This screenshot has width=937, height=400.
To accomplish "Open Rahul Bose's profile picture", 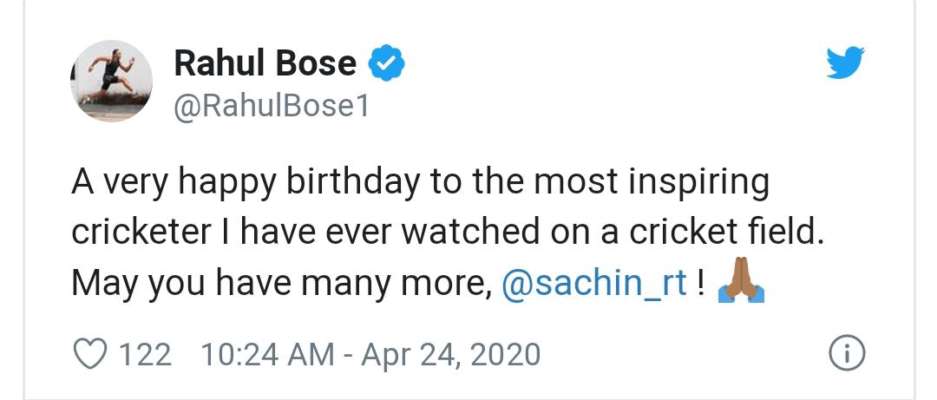I will pyautogui.click(x=112, y=81).
